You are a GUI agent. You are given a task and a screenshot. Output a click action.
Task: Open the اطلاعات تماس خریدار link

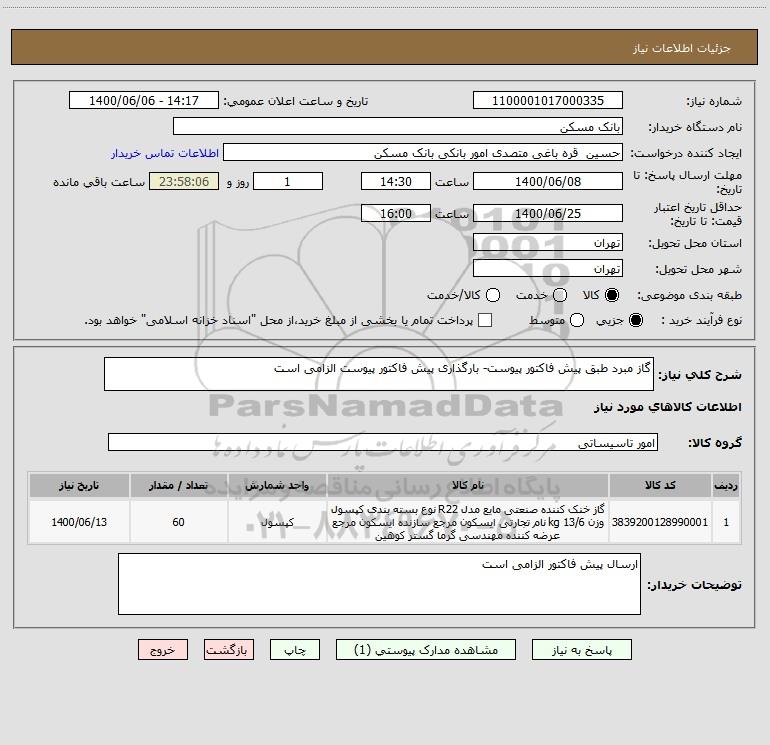(165, 153)
